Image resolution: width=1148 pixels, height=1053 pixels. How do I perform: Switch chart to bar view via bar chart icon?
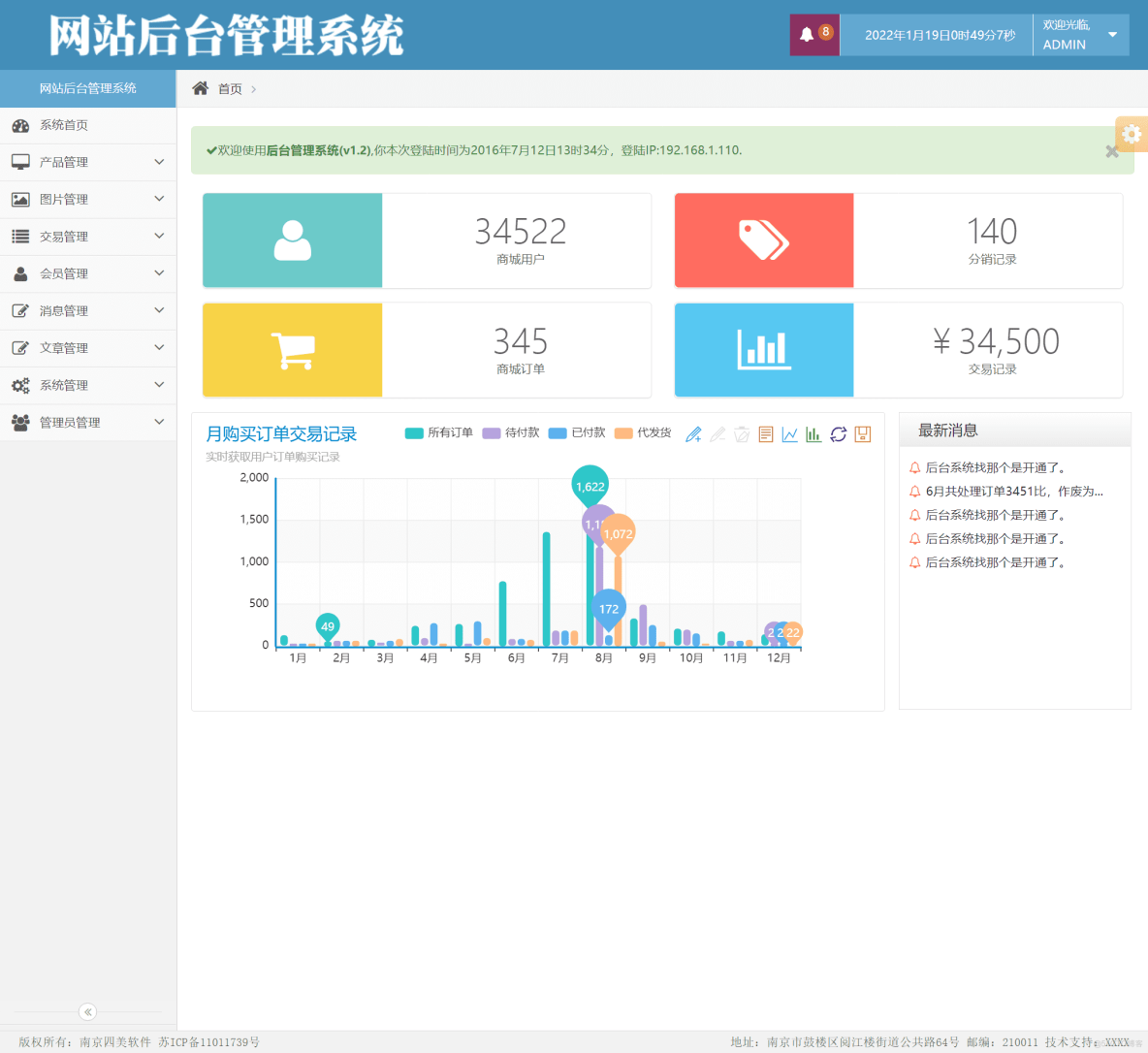coord(813,434)
